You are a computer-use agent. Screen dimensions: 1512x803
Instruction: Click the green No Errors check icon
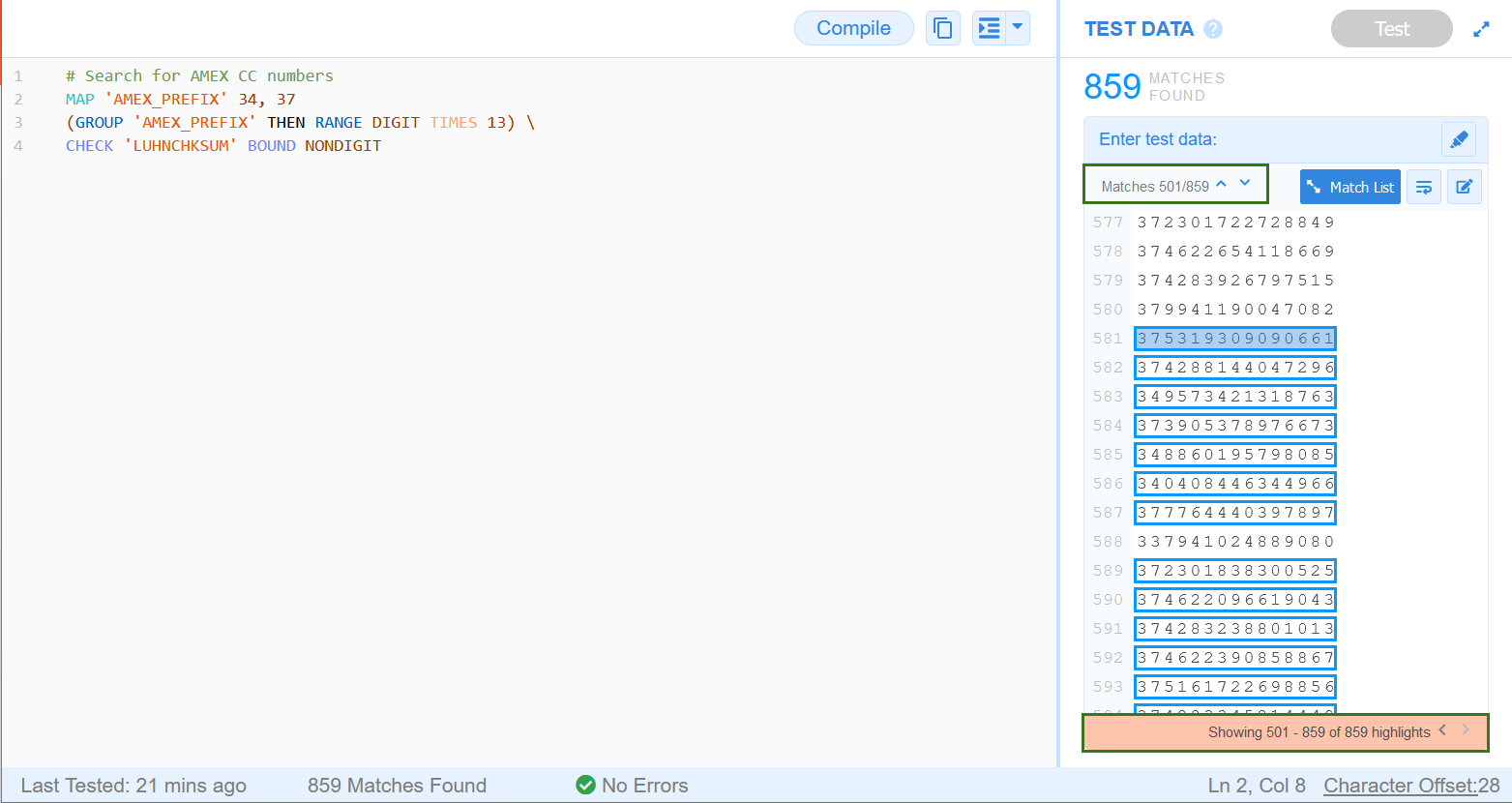click(585, 785)
